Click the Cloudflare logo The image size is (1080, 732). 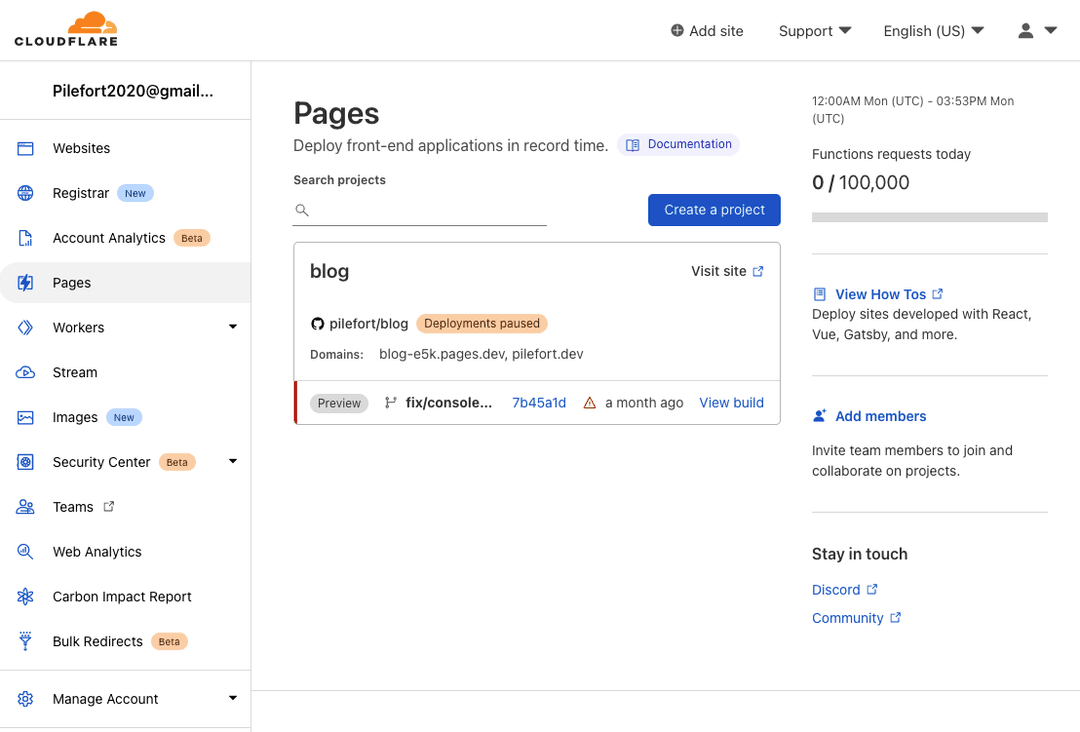tap(66, 29)
